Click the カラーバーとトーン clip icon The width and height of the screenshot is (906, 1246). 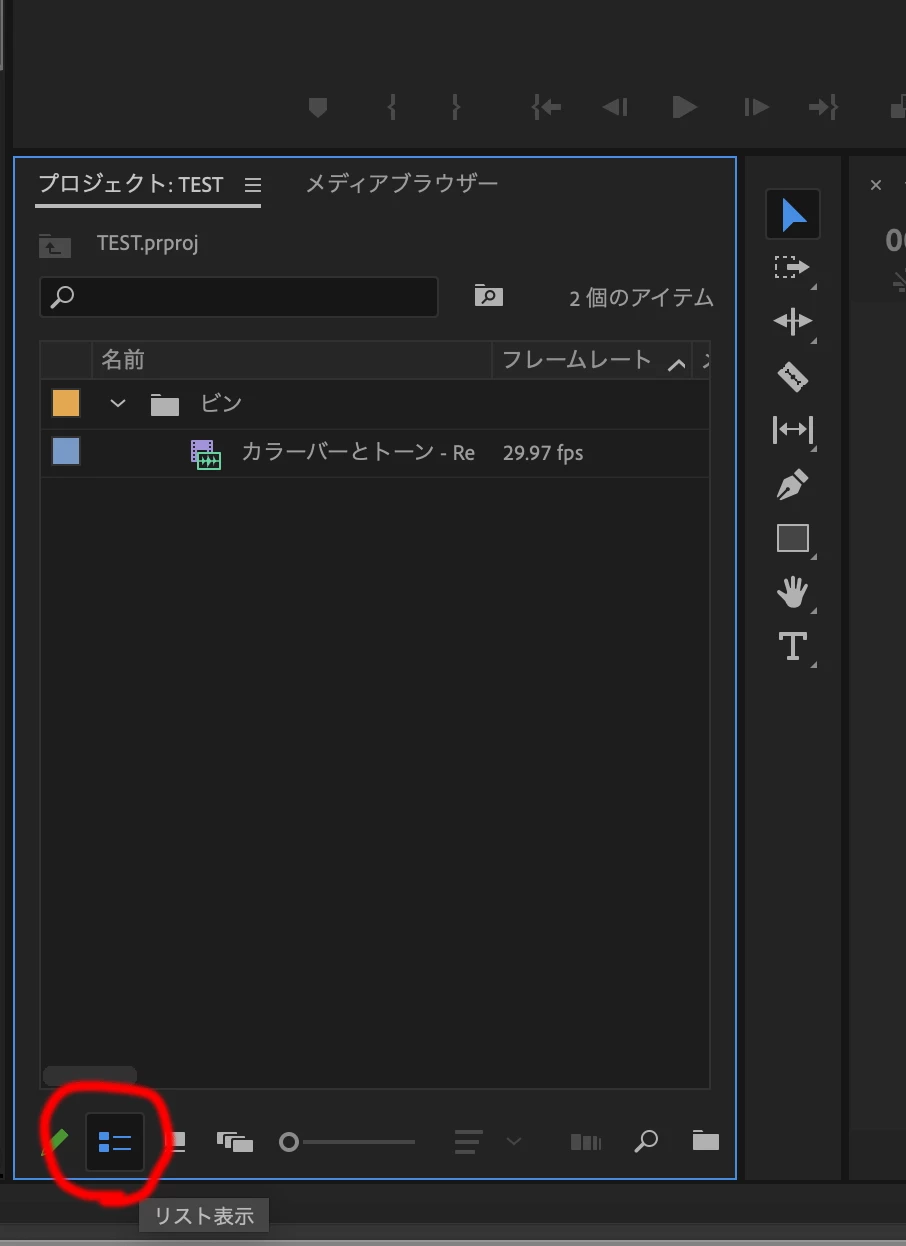pos(206,455)
